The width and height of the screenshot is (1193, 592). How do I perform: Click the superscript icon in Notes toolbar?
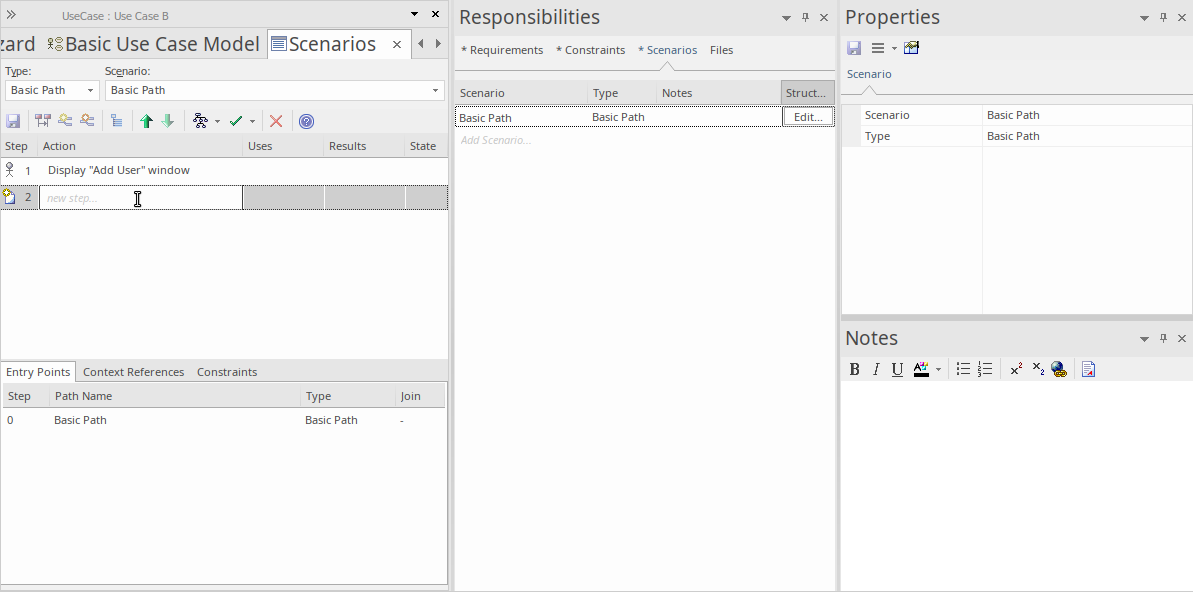(1016, 369)
